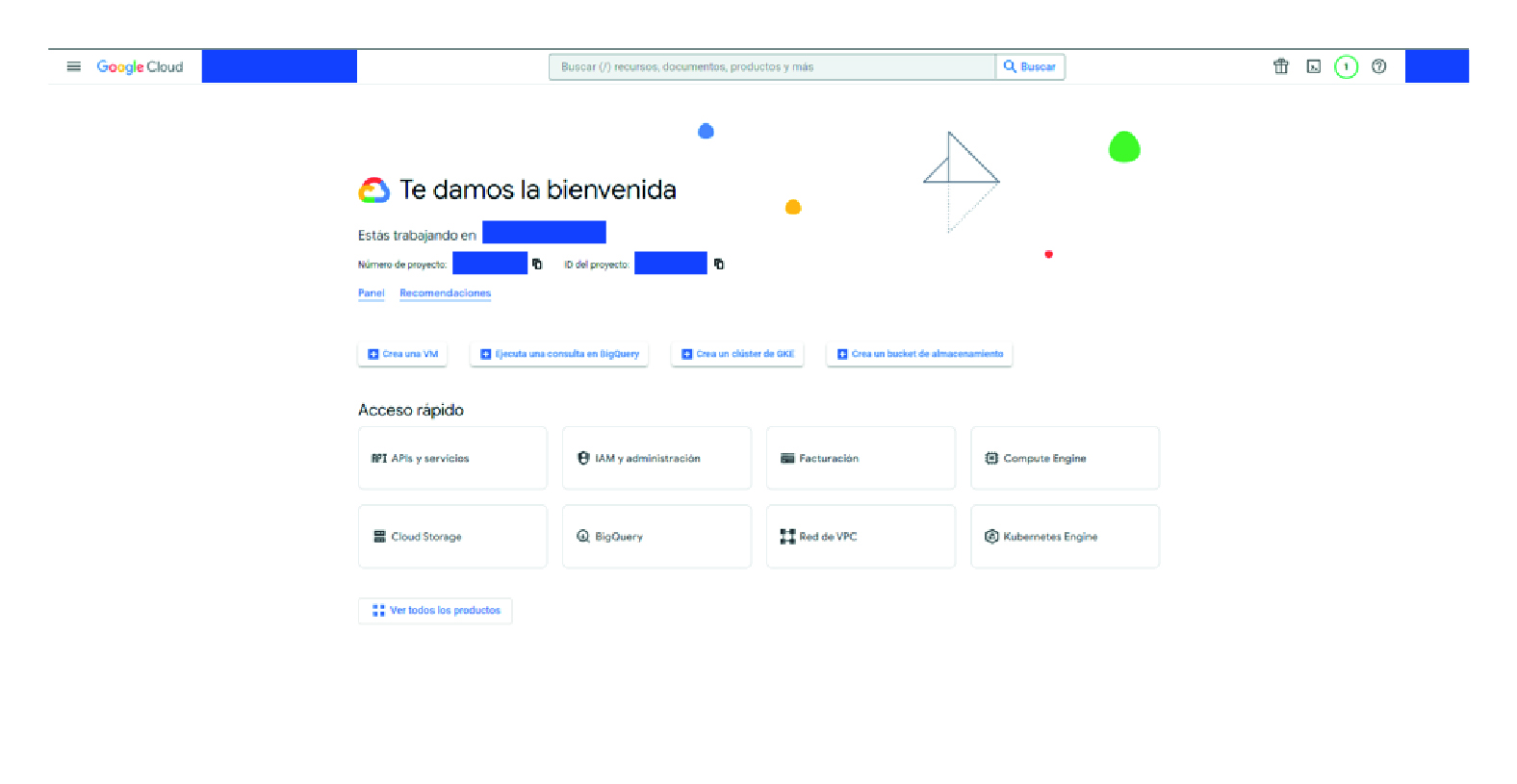Open the hamburger navigation menu
Screen dimensions: 1517x784
[73, 66]
